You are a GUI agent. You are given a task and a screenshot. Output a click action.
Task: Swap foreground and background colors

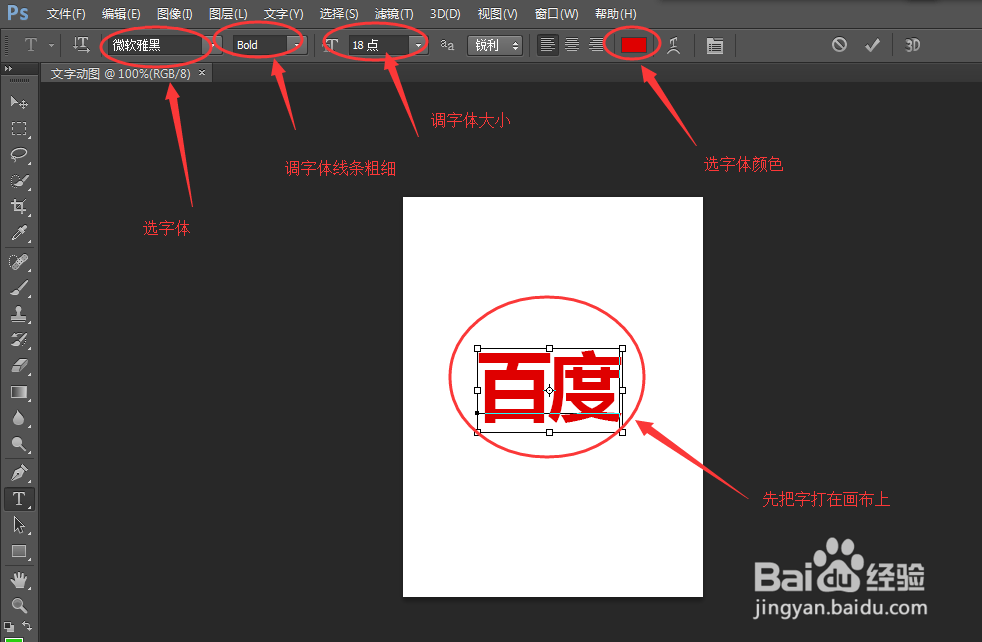(x=27, y=626)
